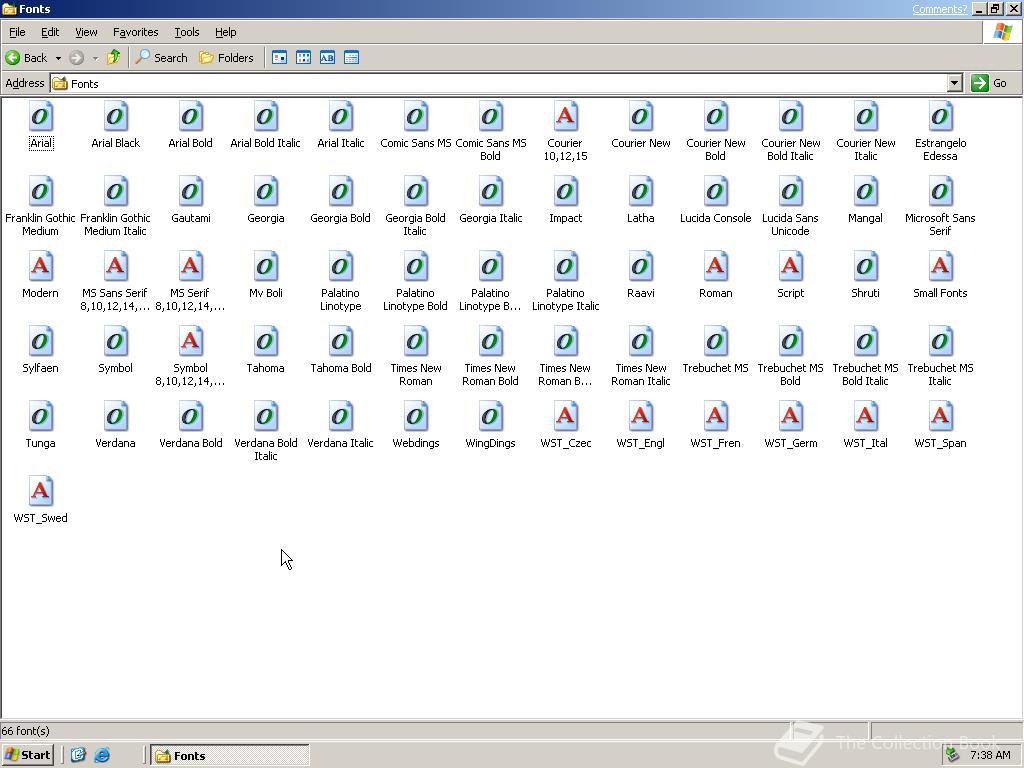Select the Georgia font icon
Image resolution: width=1024 pixels, height=768 pixels.
click(266, 191)
